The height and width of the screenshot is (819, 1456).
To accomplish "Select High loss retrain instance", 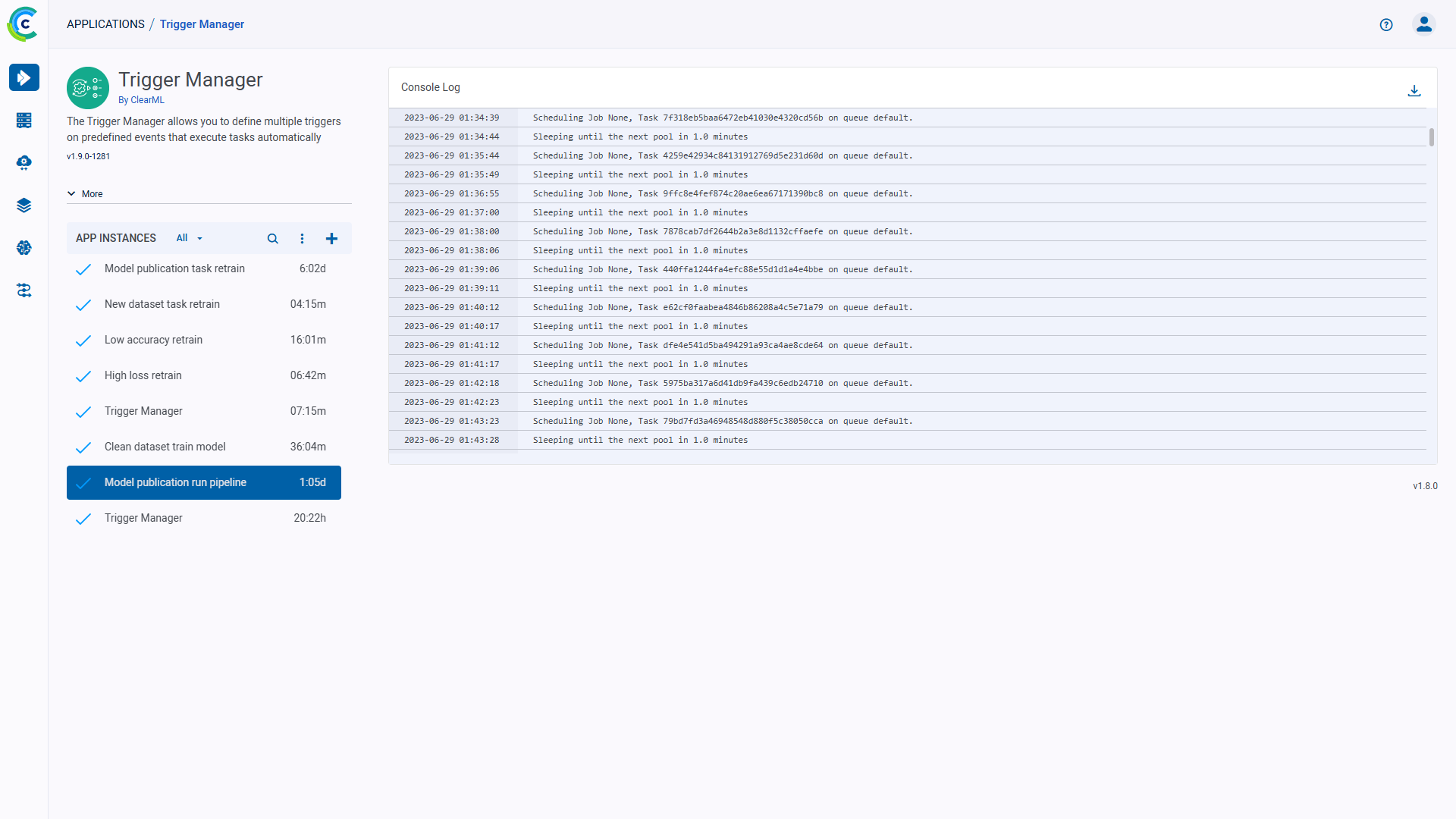I will [x=143, y=375].
